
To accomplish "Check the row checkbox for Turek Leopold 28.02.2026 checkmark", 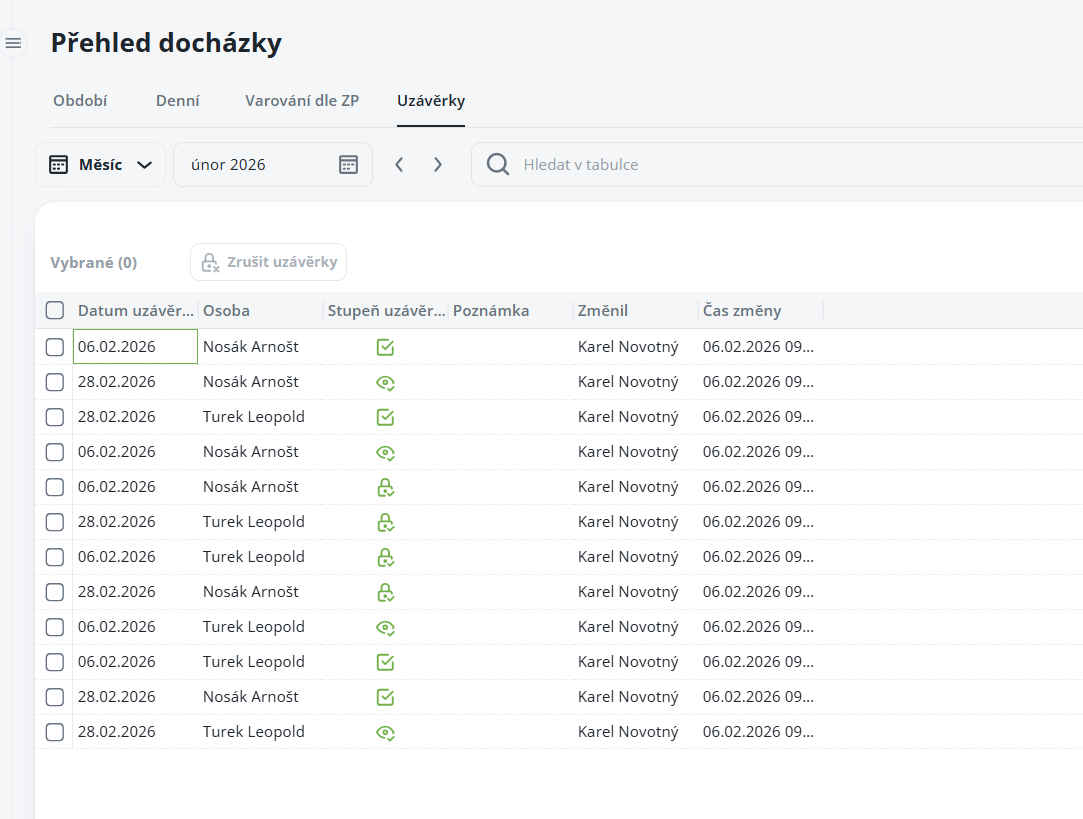I will click(55, 417).
